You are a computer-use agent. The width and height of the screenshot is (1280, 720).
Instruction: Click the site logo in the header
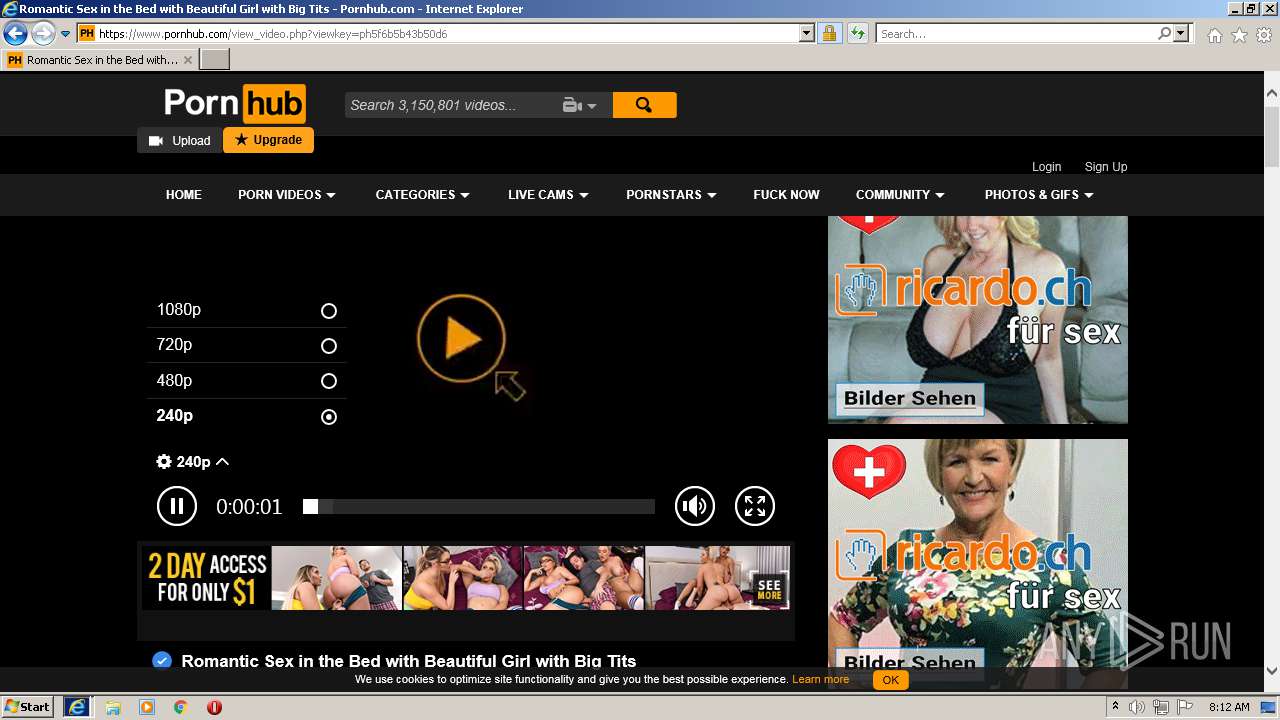coord(235,103)
